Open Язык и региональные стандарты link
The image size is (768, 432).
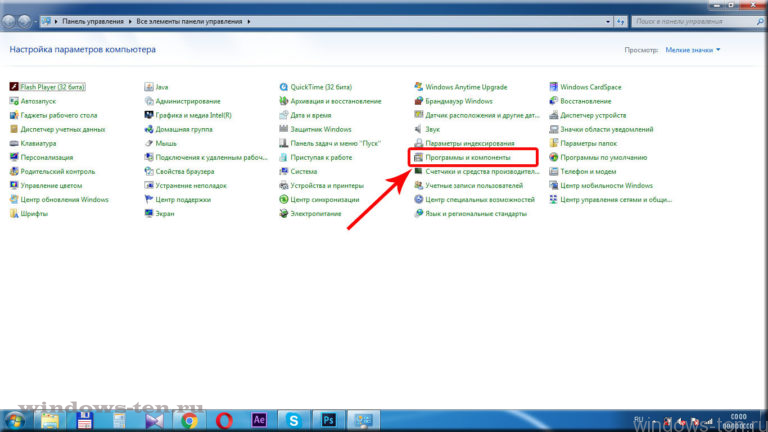(x=476, y=214)
